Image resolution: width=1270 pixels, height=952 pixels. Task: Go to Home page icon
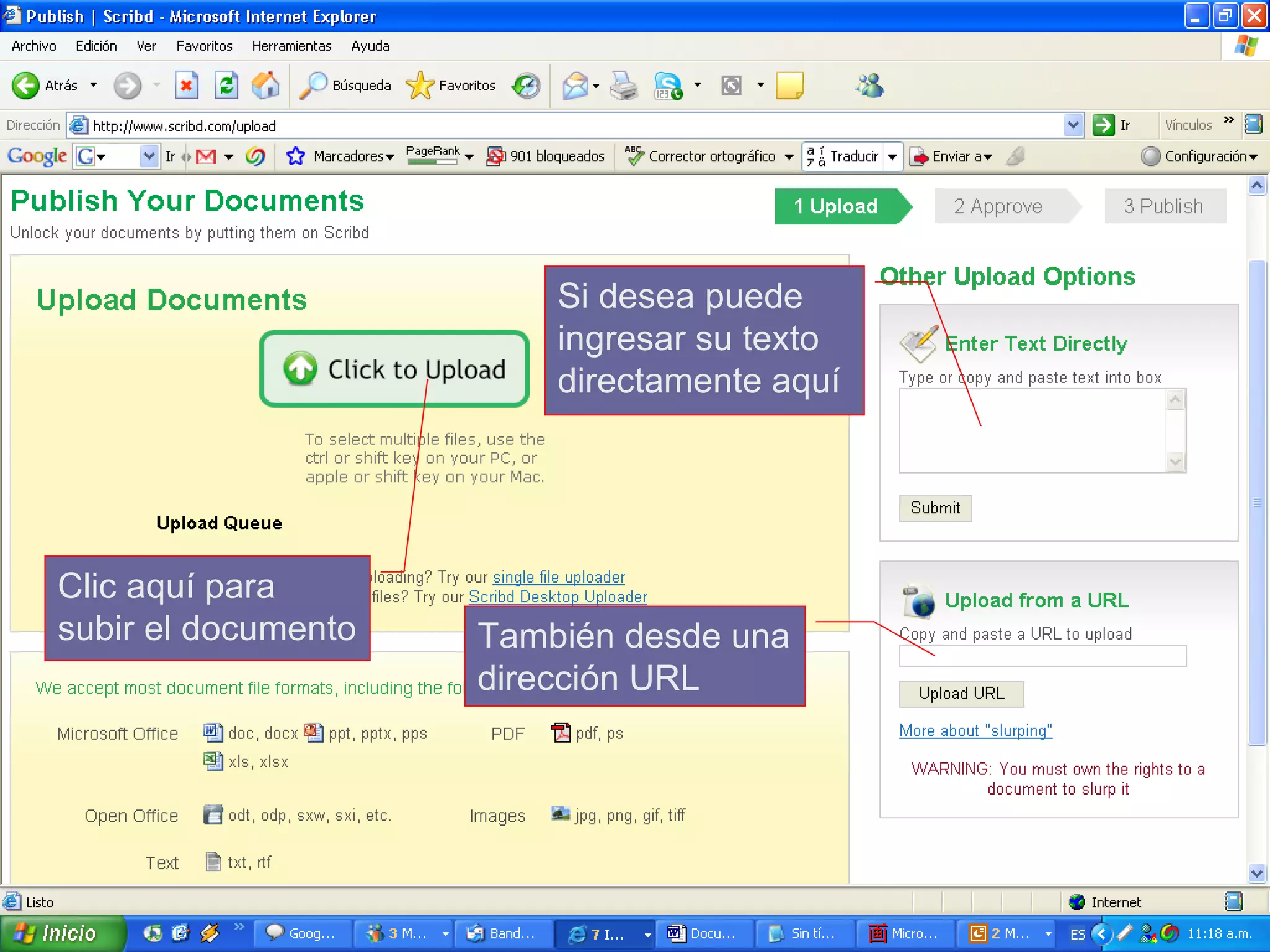click(265, 86)
